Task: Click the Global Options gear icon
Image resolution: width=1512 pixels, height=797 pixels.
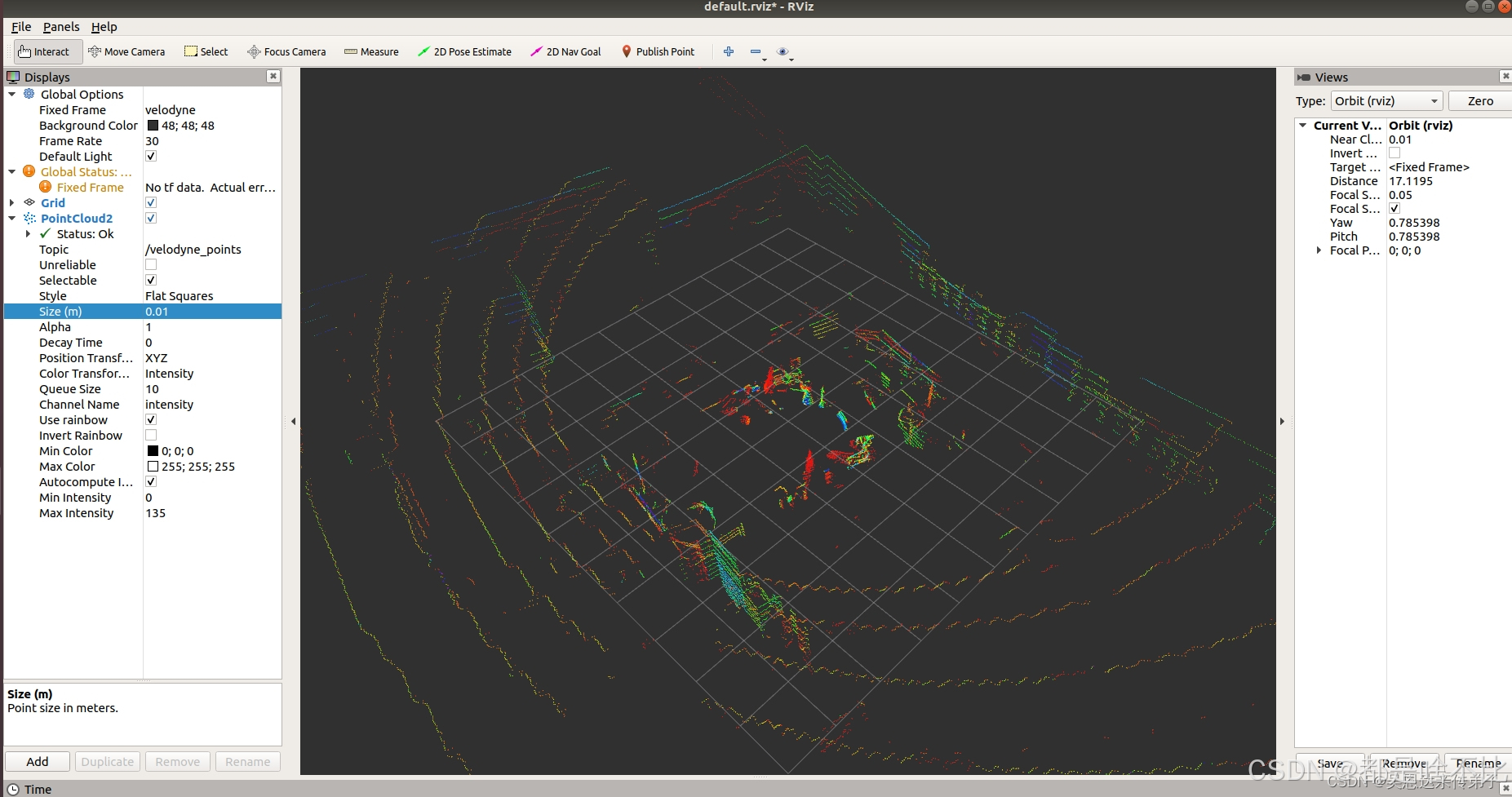Action: tap(29, 94)
